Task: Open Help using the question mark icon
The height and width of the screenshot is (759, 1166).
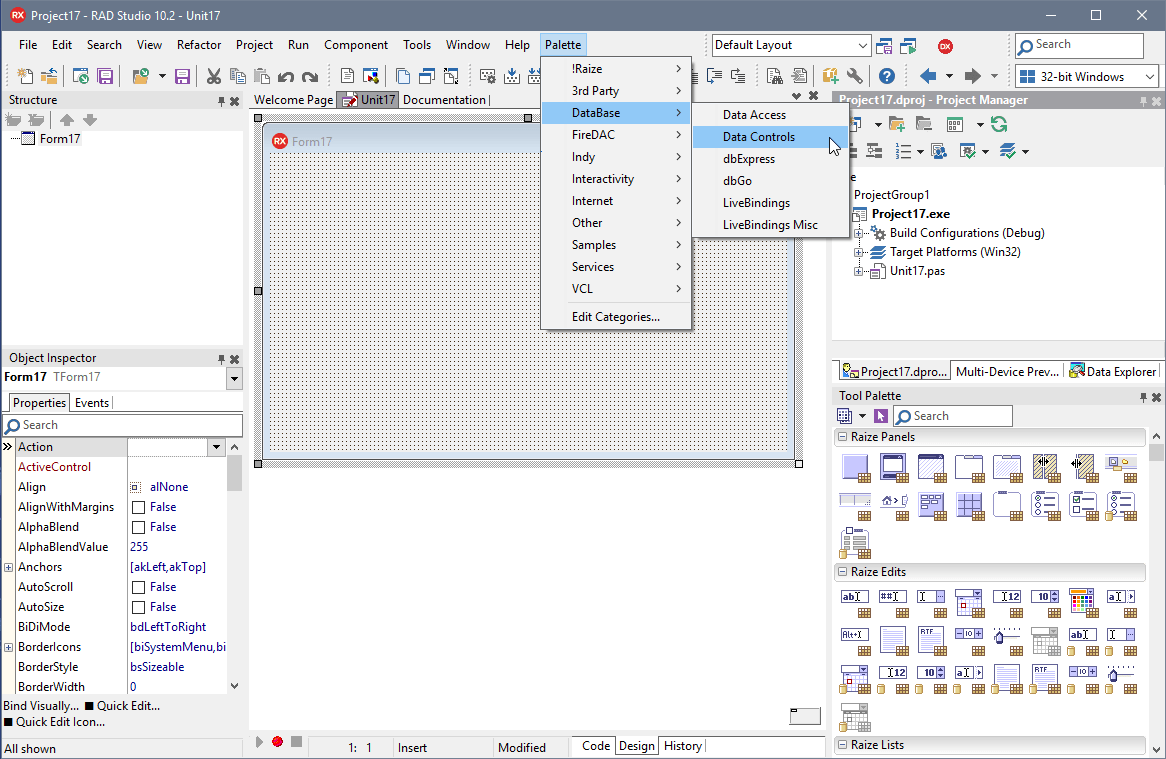Action: click(887, 75)
